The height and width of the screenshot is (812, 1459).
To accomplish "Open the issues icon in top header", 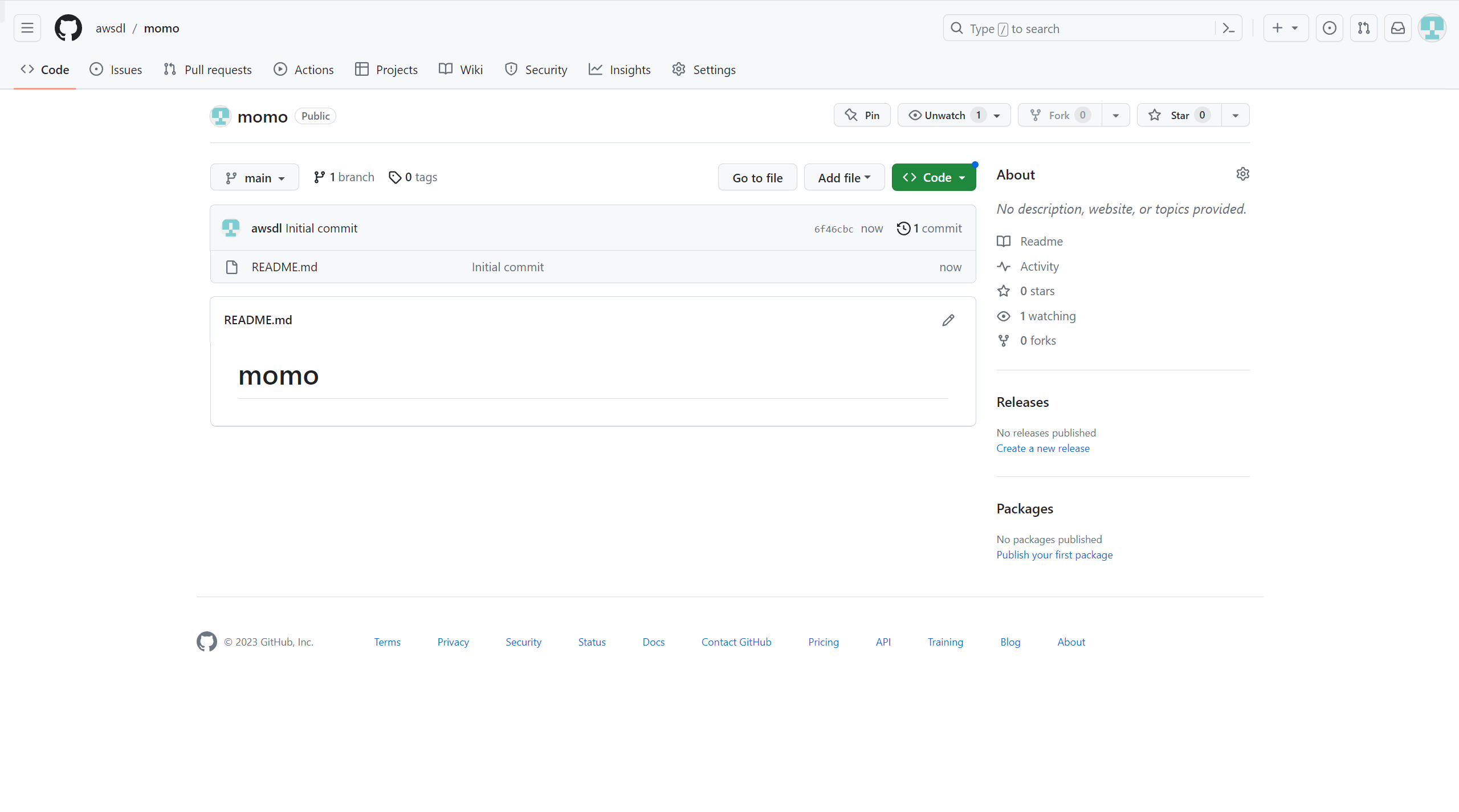I will pos(1329,28).
